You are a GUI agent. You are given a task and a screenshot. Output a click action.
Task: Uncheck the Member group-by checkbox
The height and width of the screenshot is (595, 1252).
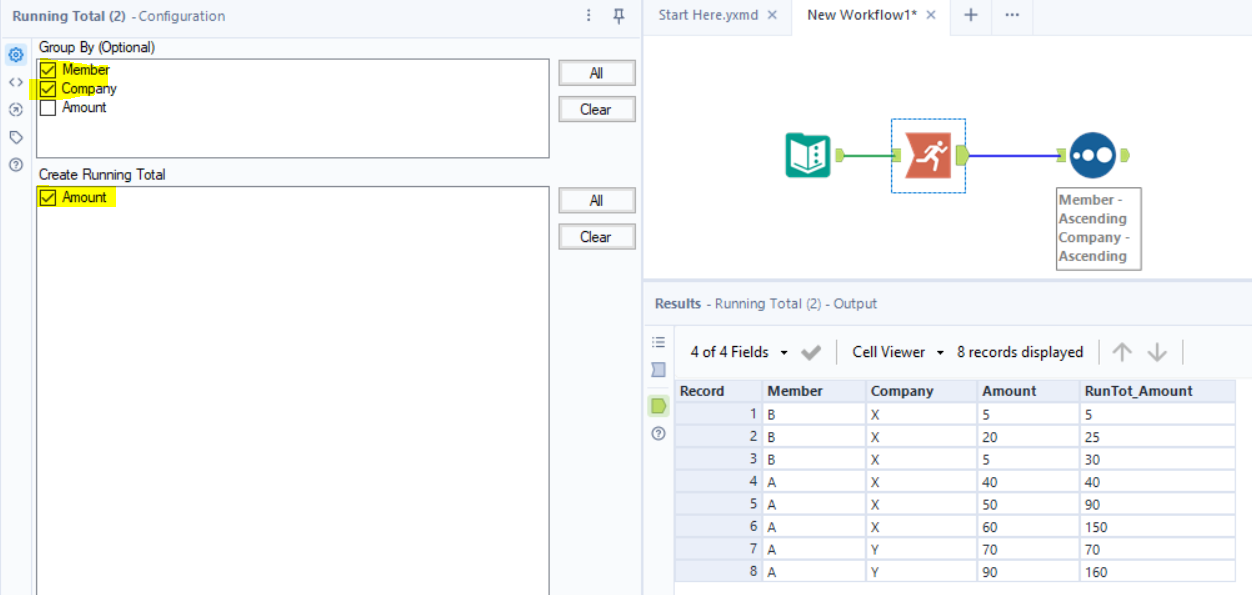tap(46, 70)
